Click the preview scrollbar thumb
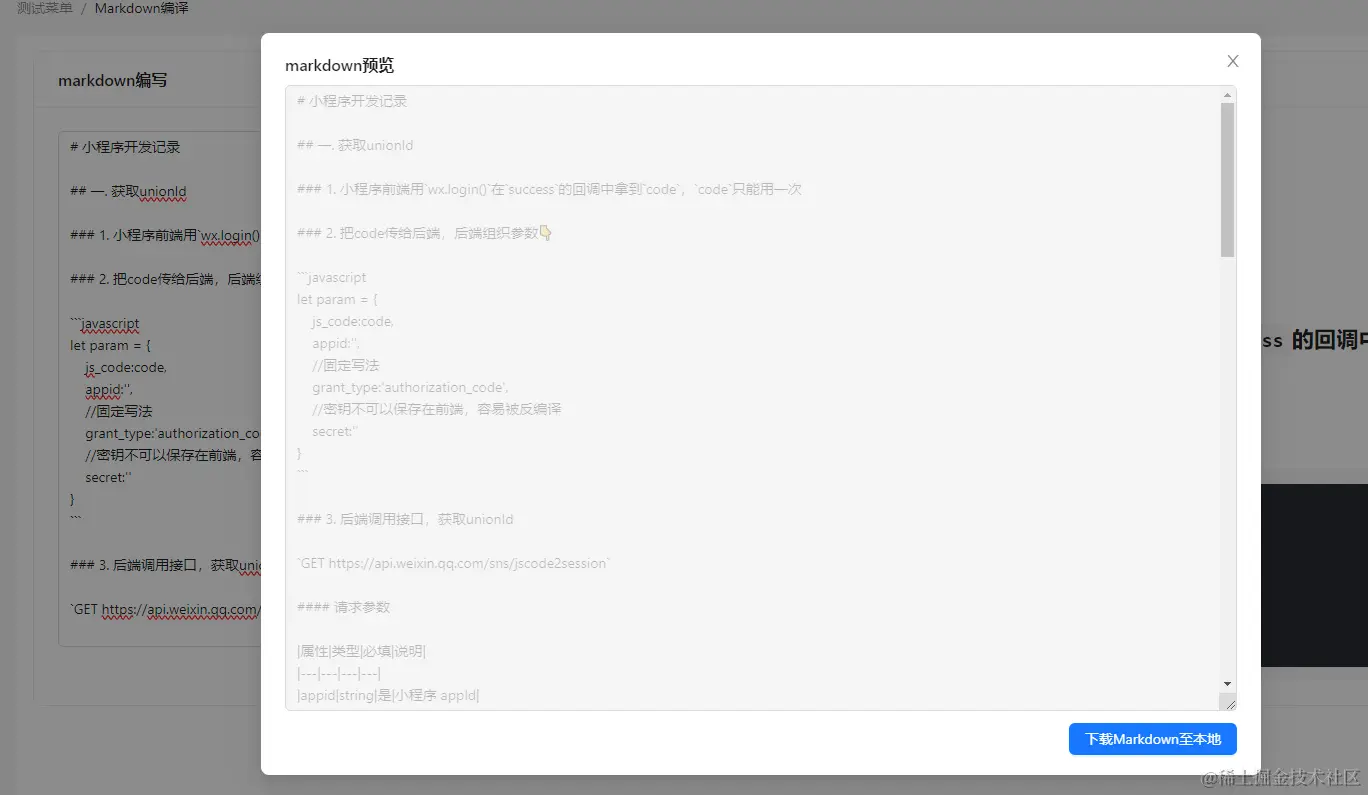 point(1227,180)
